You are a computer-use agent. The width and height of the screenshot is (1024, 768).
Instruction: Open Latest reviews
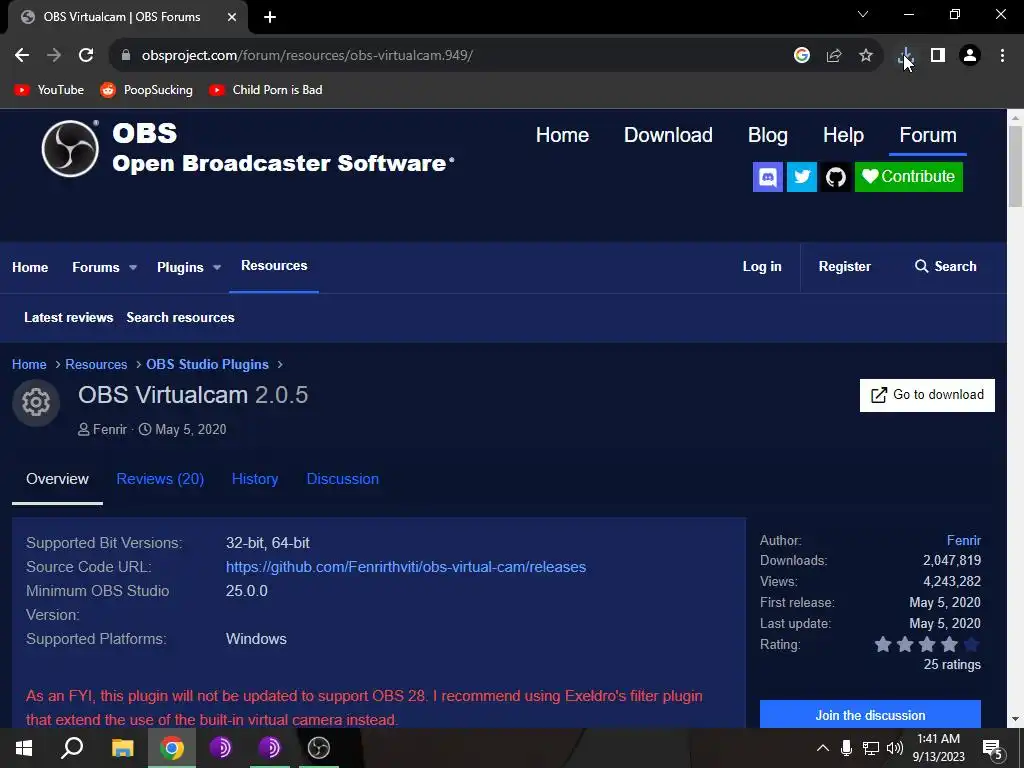click(69, 317)
